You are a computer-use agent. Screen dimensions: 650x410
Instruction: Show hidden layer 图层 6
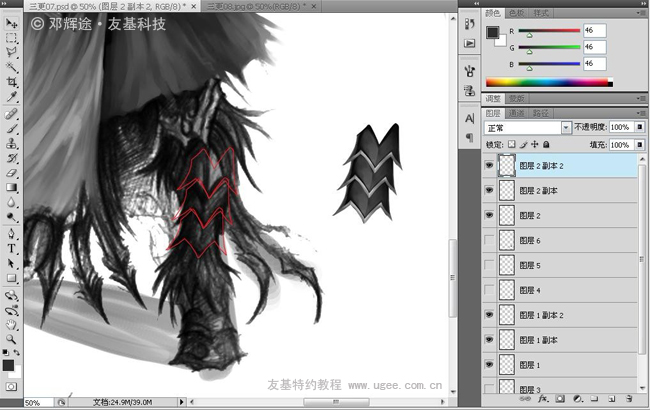[x=489, y=241]
